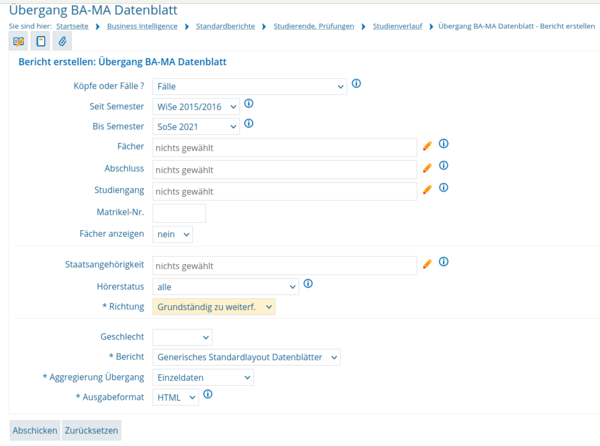Open Seit Semester dropdown WiSe 2015/2016
The image size is (600, 446).
coord(196,107)
